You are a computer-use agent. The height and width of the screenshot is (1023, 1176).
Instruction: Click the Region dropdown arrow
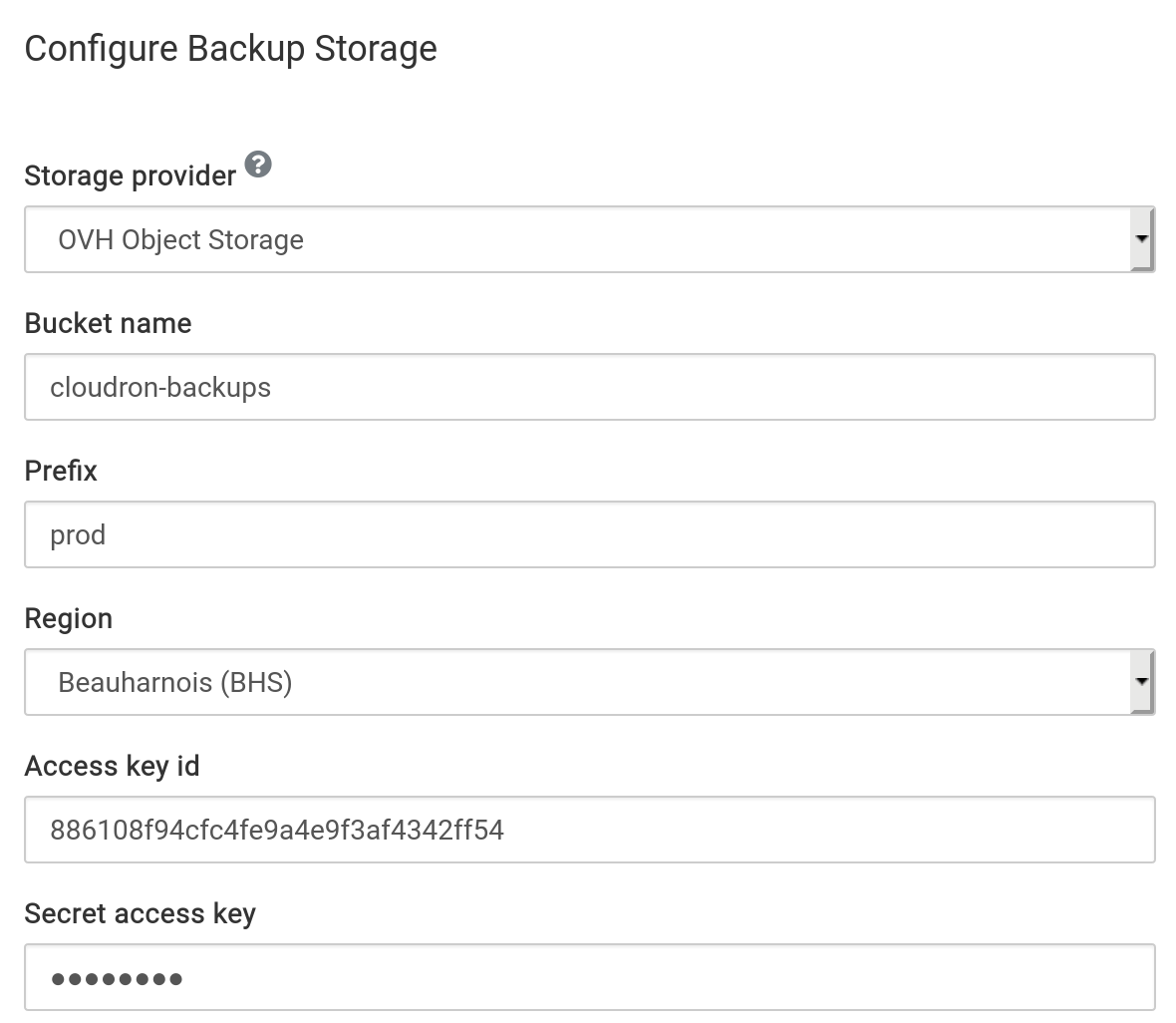point(1141,682)
